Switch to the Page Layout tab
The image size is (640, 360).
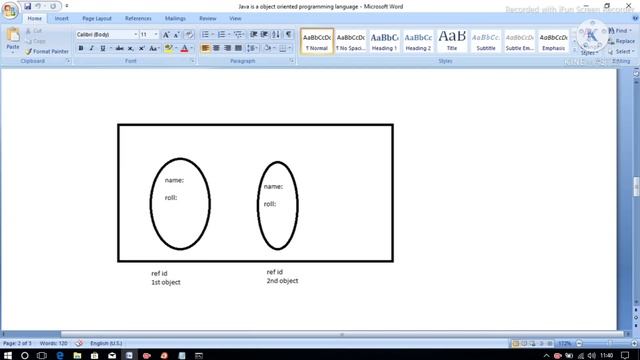(97, 18)
